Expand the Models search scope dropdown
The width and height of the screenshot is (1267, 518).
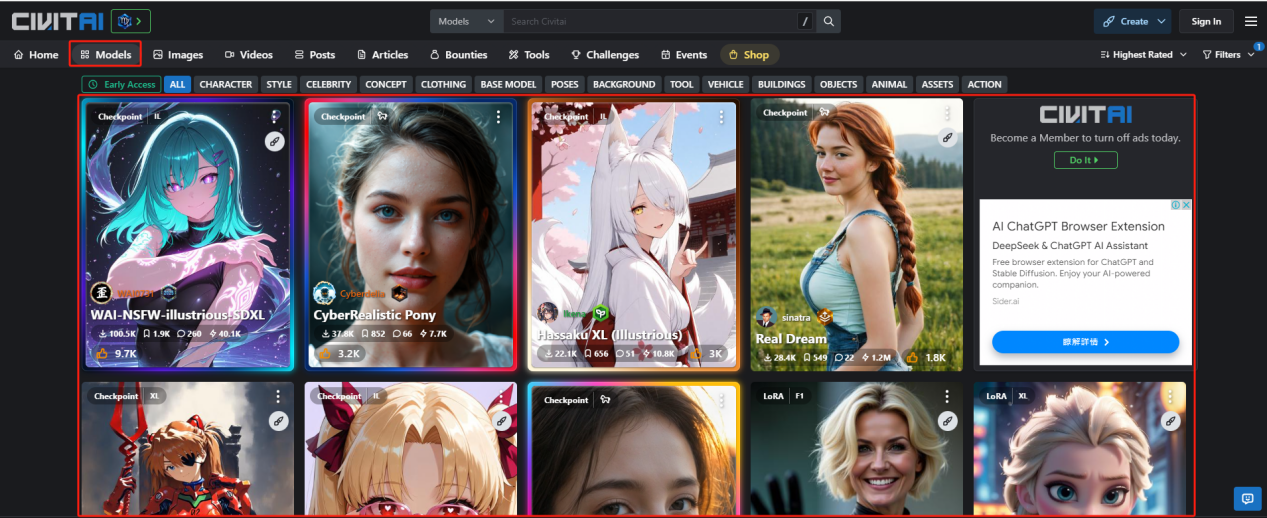point(467,21)
